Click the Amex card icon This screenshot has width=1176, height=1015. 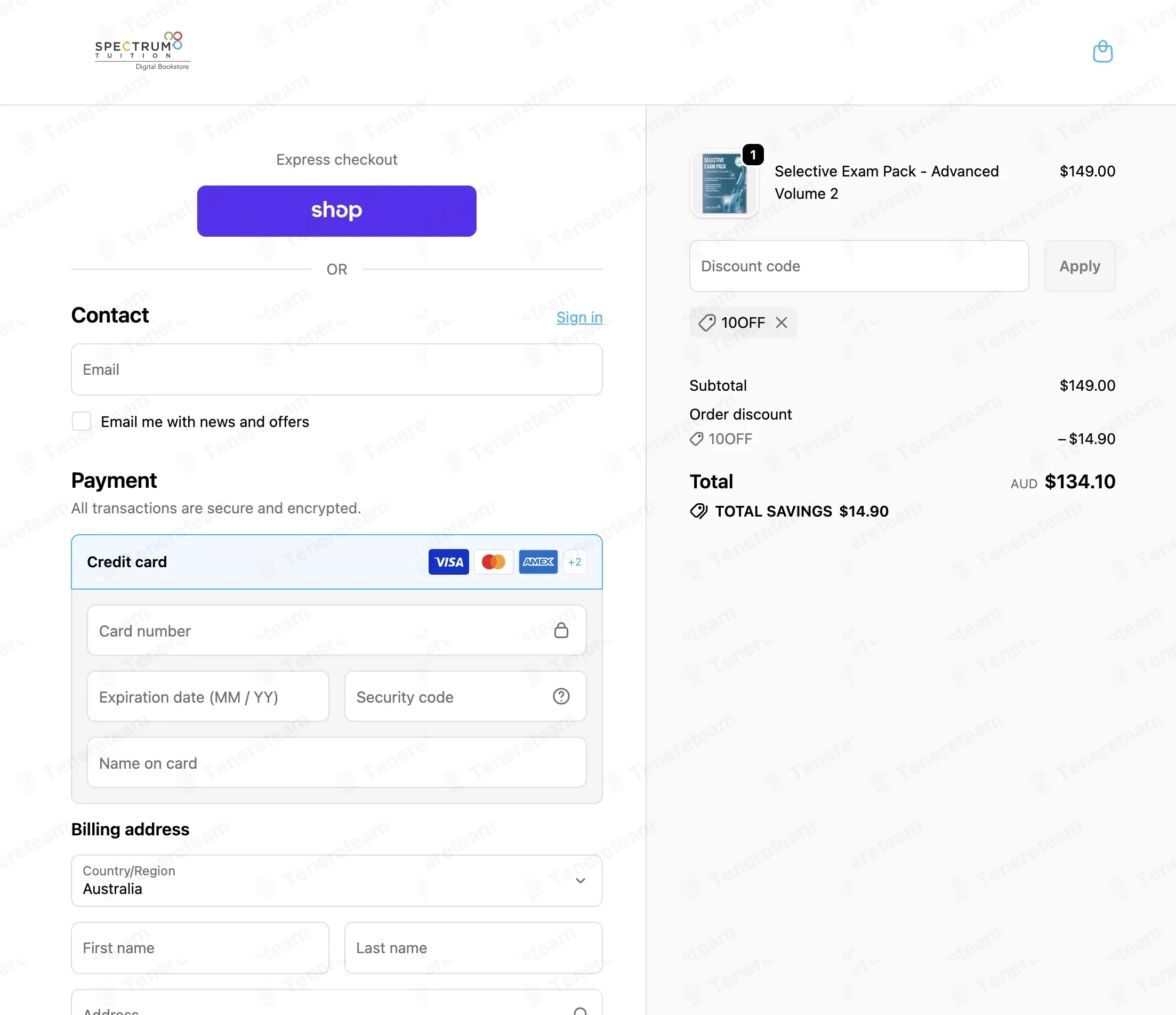click(538, 561)
